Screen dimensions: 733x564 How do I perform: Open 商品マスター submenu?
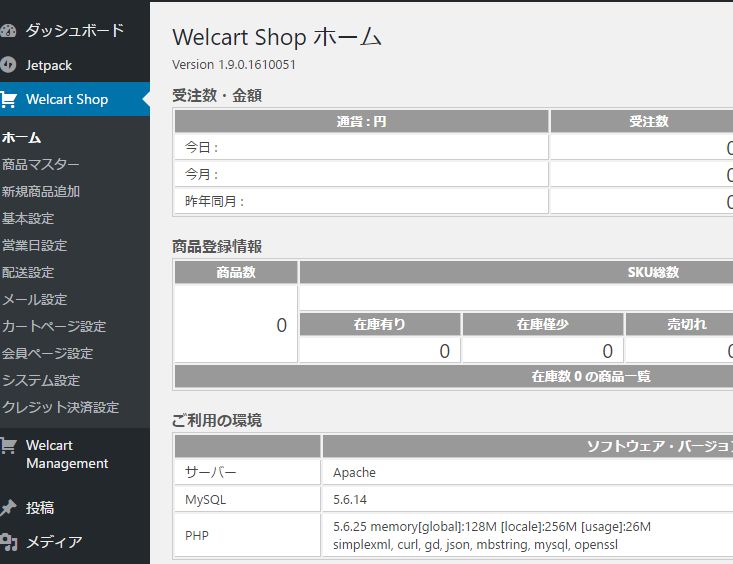click(x=41, y=165)
